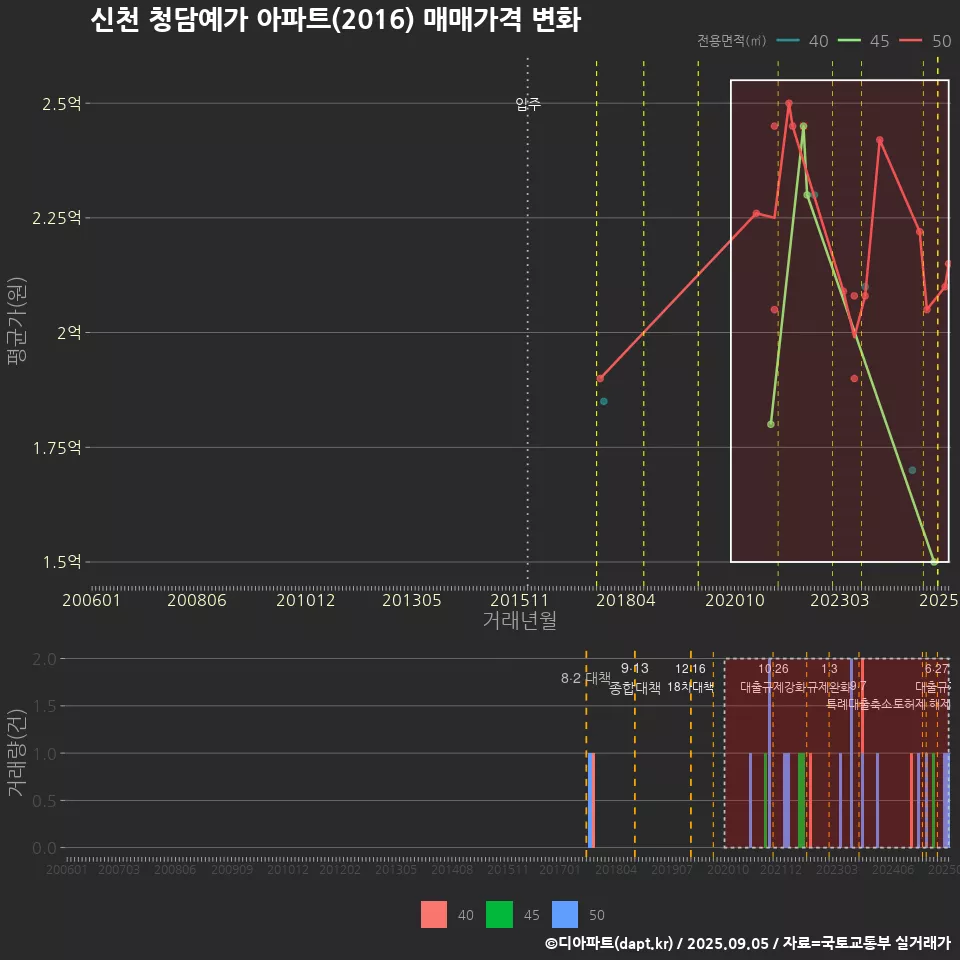Click the teal 40㎡ data point near 1.85억
The height and width of the screenshot is (960, 960).
(x=603, y=401)
